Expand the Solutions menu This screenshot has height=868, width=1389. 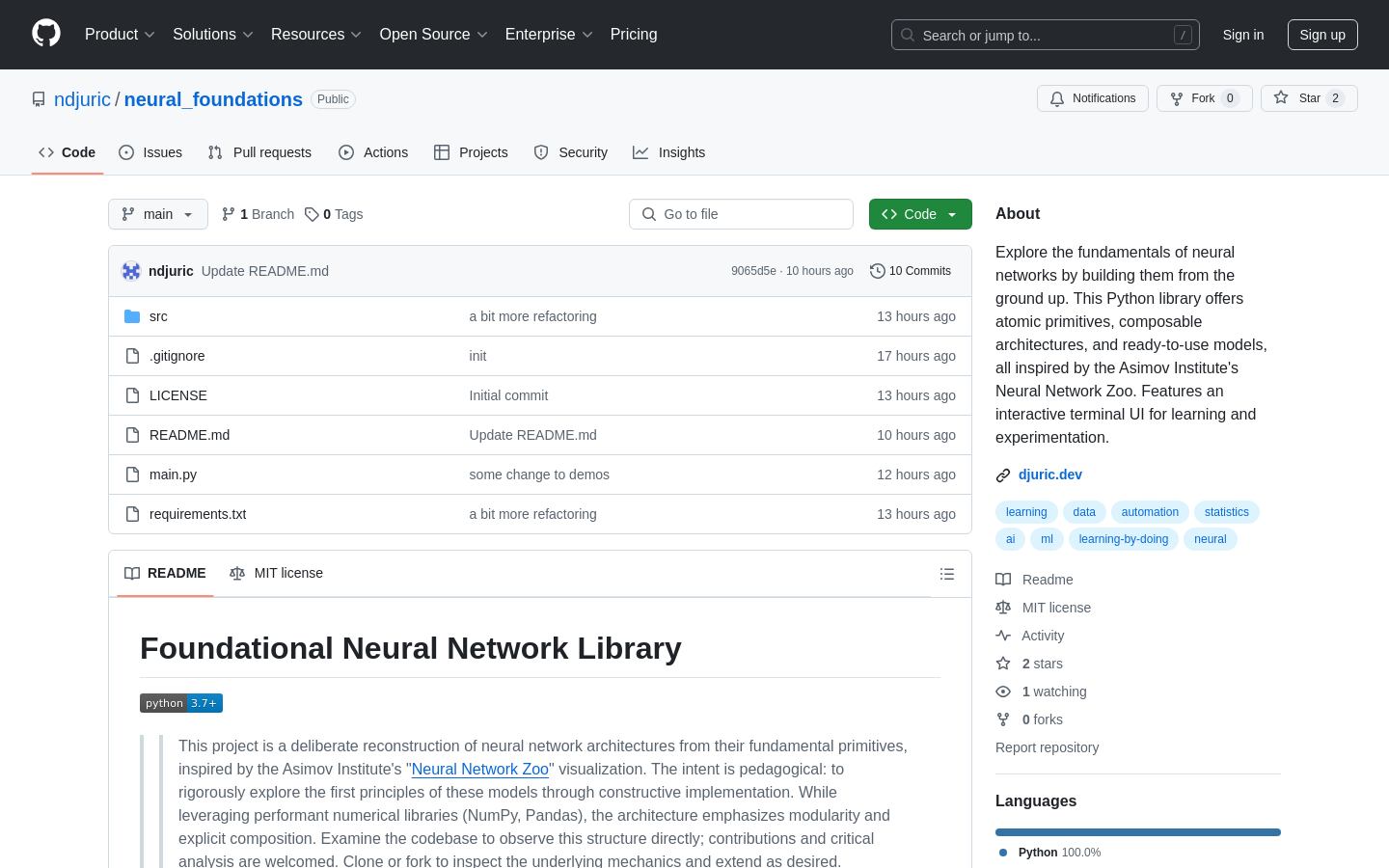(x=213, y=35)
